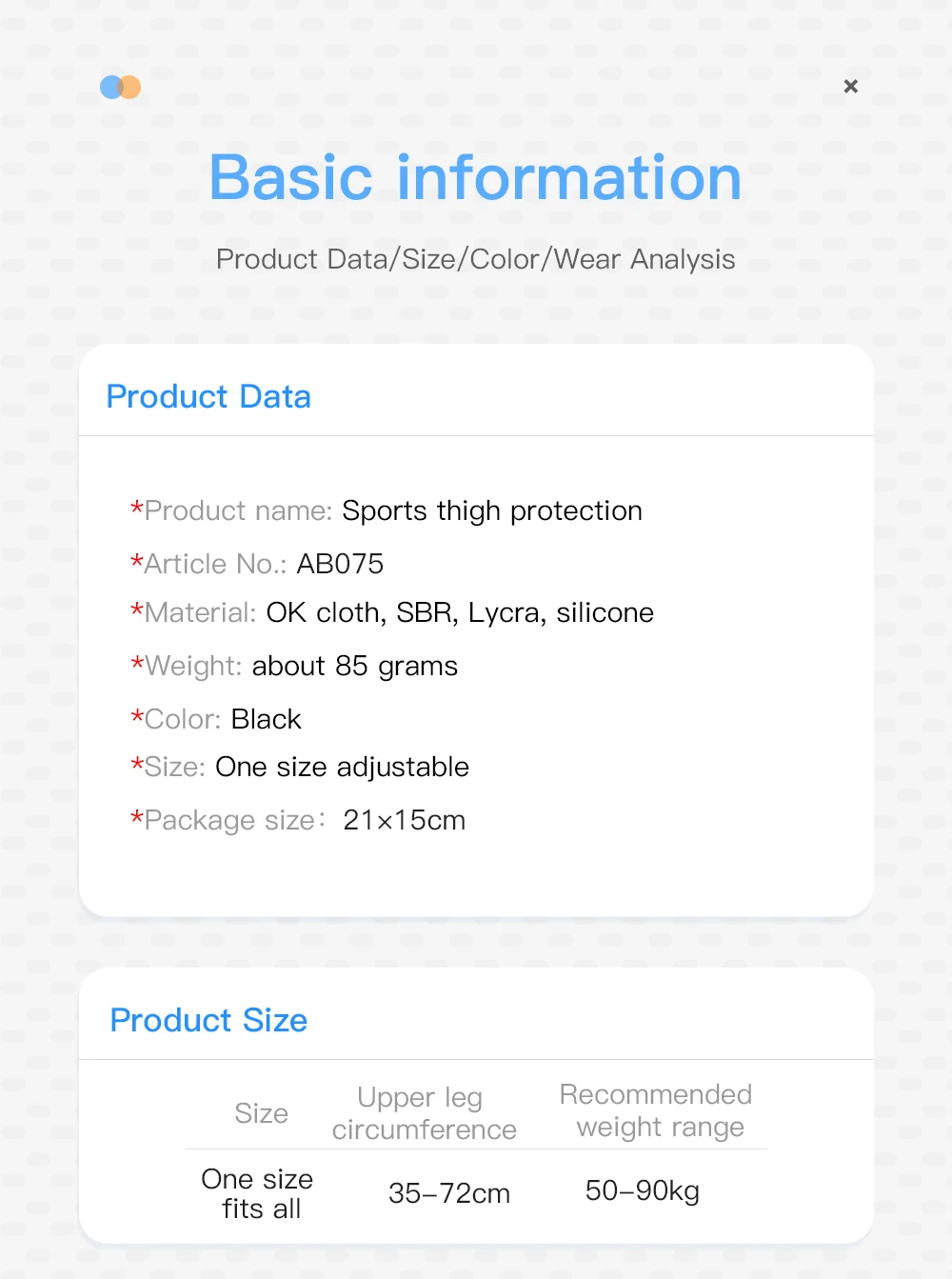Select the One size fits all cell
This screenshot has width=952, height=1279.
(x=258, y=1193)
